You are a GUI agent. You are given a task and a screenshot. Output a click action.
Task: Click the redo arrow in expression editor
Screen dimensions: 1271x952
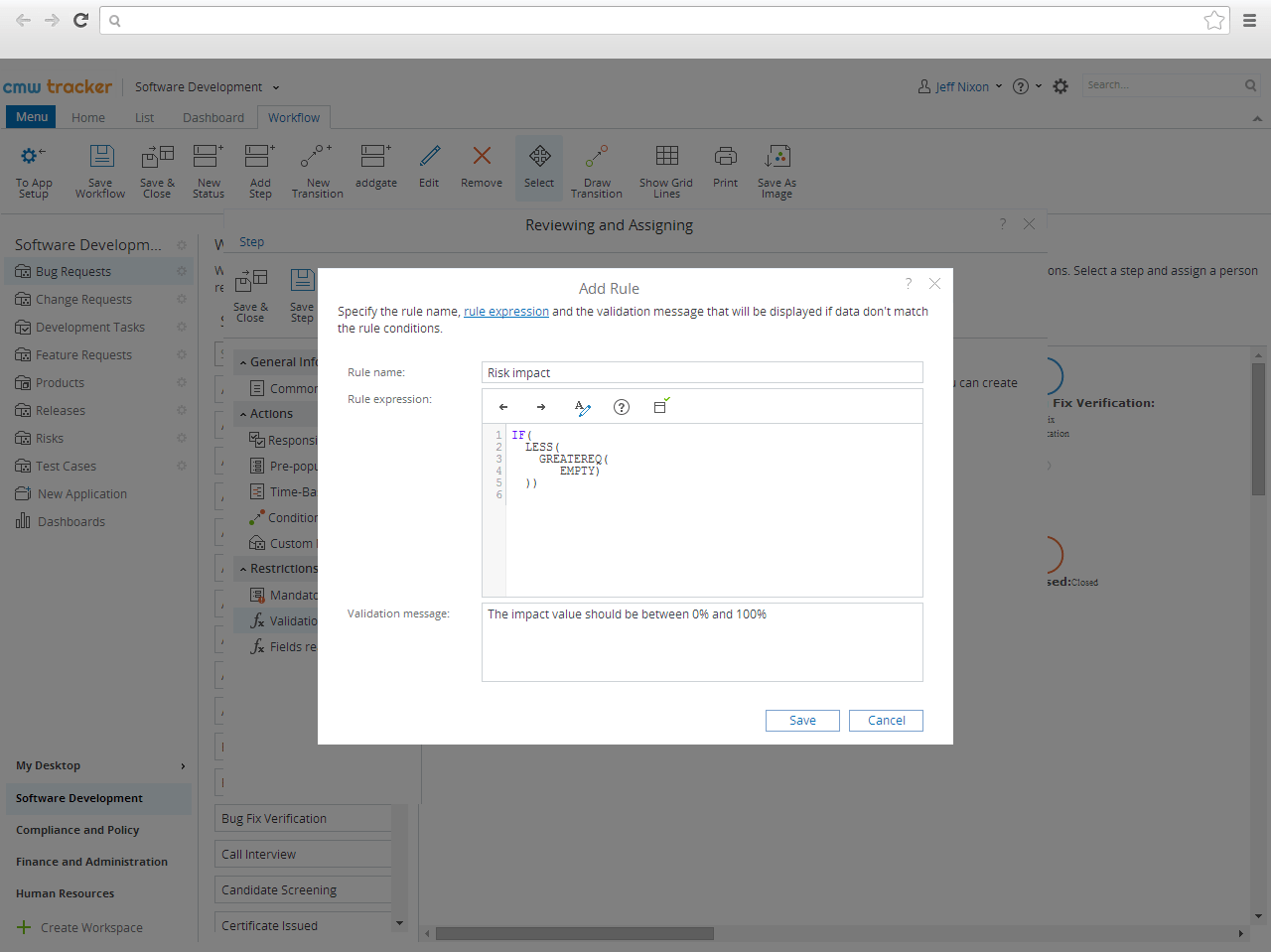(x=541, y=407)
